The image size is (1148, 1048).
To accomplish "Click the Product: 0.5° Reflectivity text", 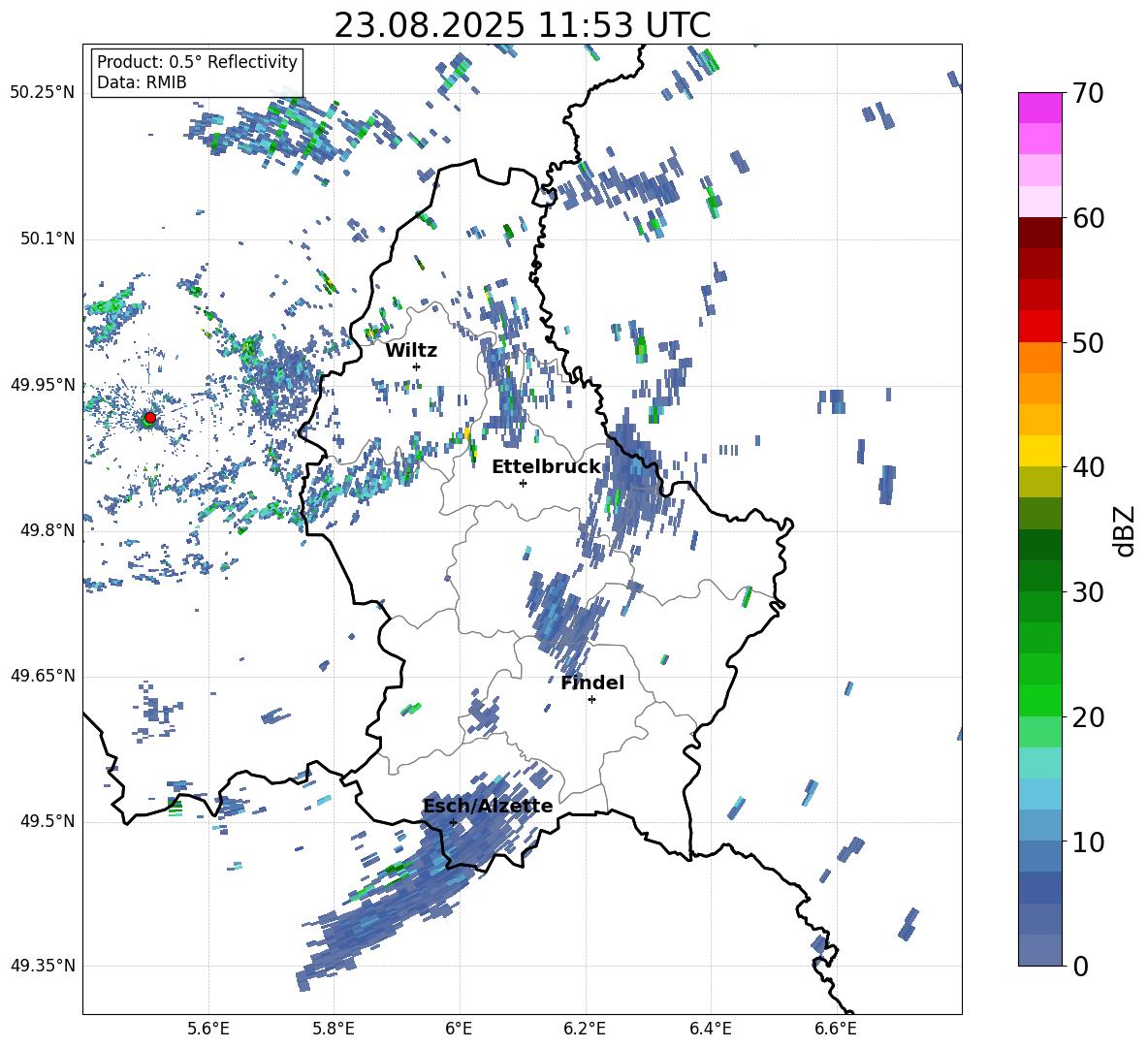I will [x=197, y=62].
